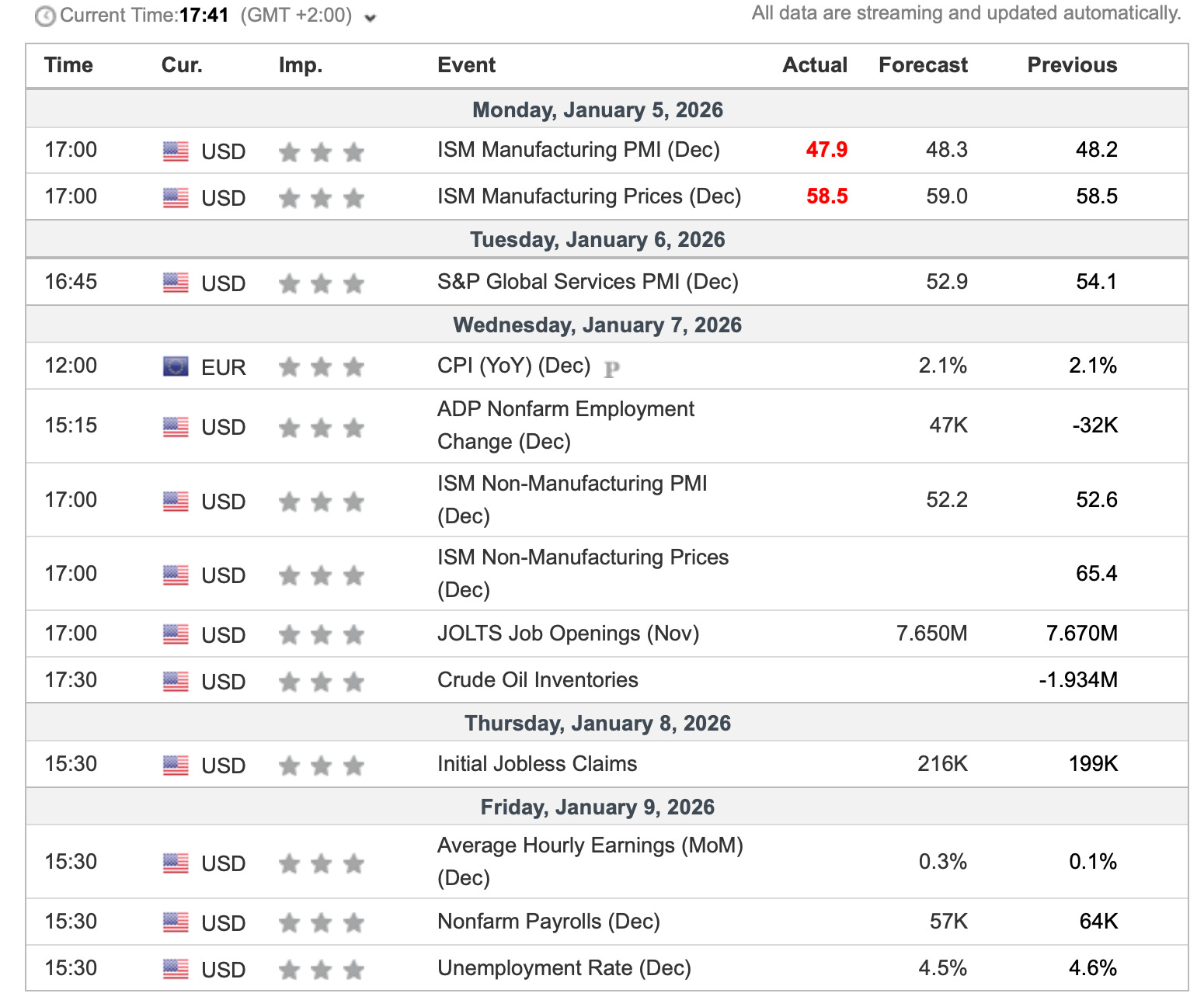Screen dimensions: 1204x1000
Task: Open CPI (YoY) (Dec) event
Action: point(514,366)
